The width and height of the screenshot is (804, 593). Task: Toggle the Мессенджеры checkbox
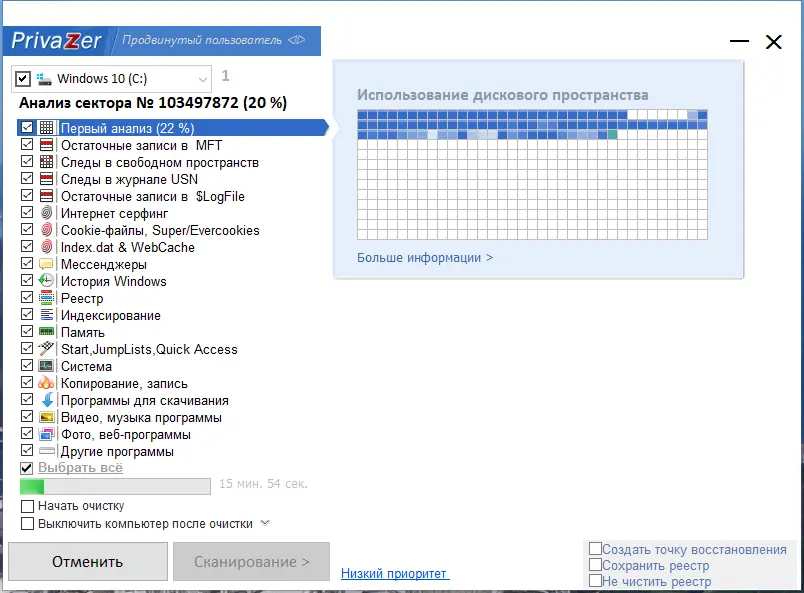[x=27, y=264]
